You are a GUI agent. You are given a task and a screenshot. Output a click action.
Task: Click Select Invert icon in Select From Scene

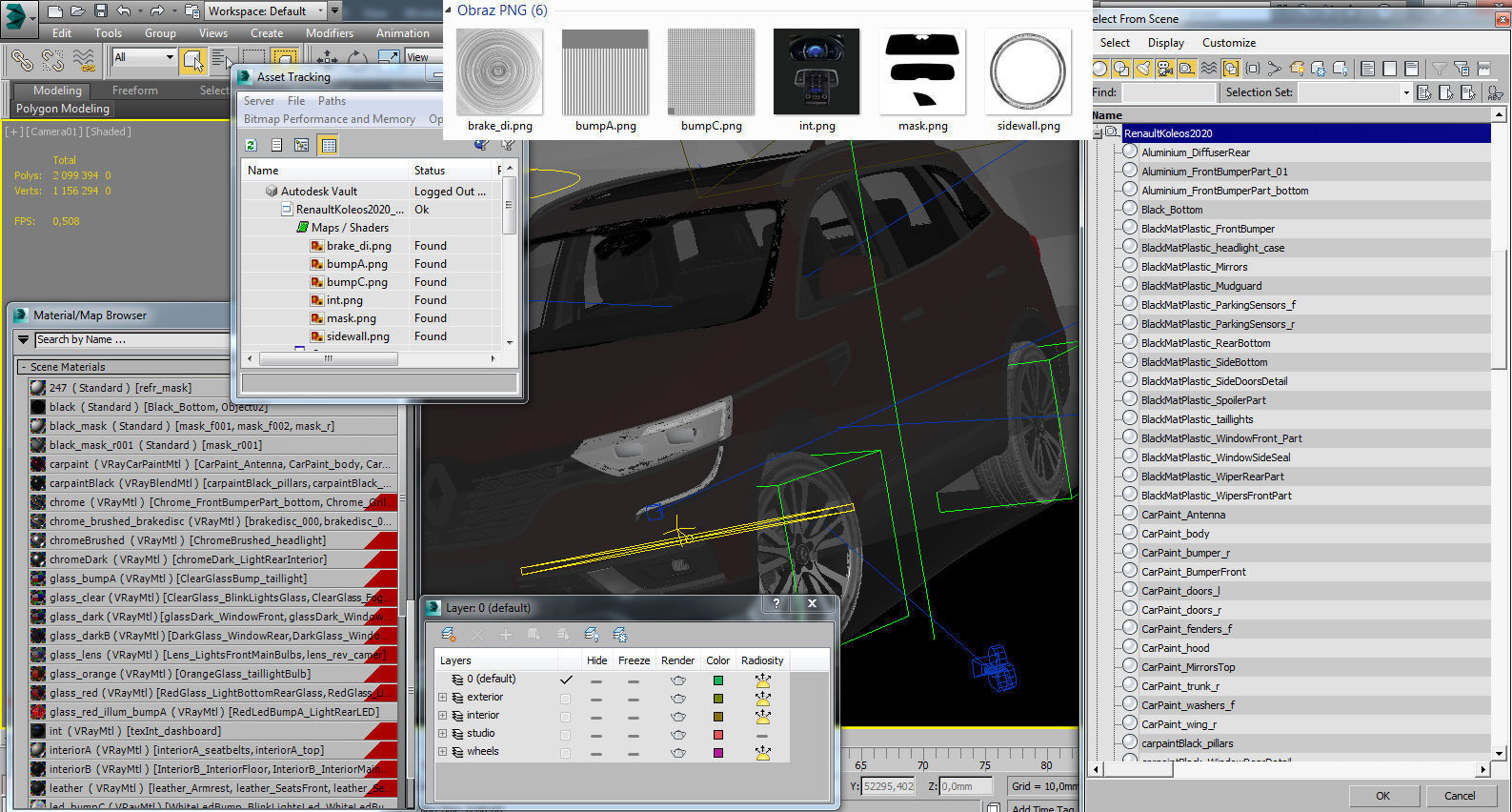click(x=1412, y=69)
